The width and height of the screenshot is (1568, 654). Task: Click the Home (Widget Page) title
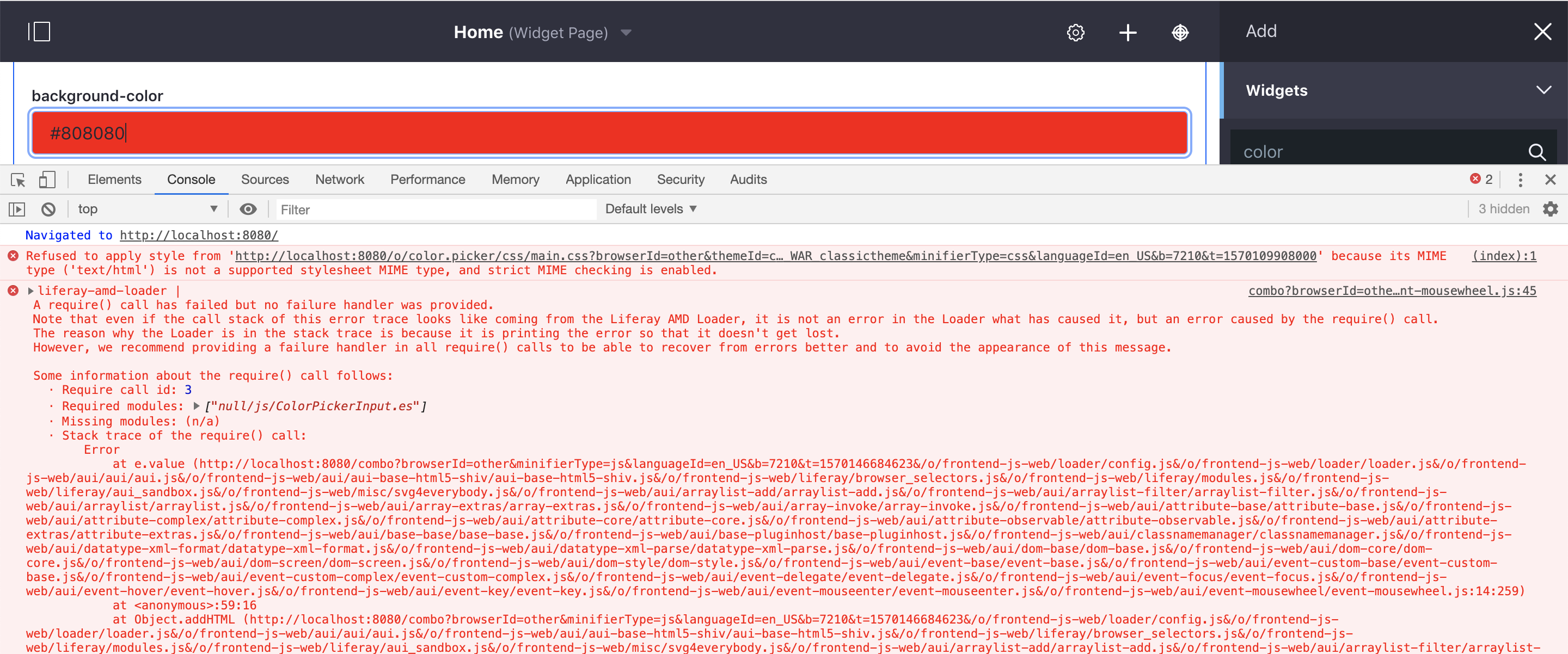coord(531,32)
